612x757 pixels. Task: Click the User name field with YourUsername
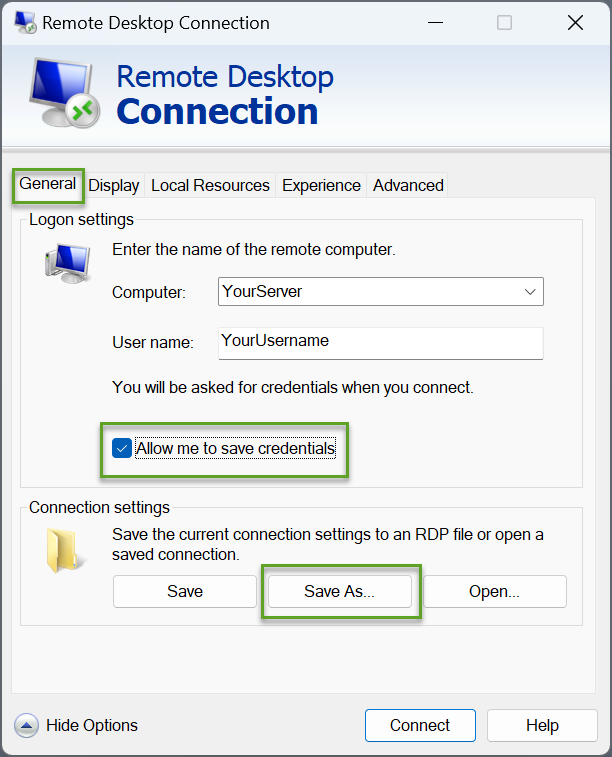(381, 343)
